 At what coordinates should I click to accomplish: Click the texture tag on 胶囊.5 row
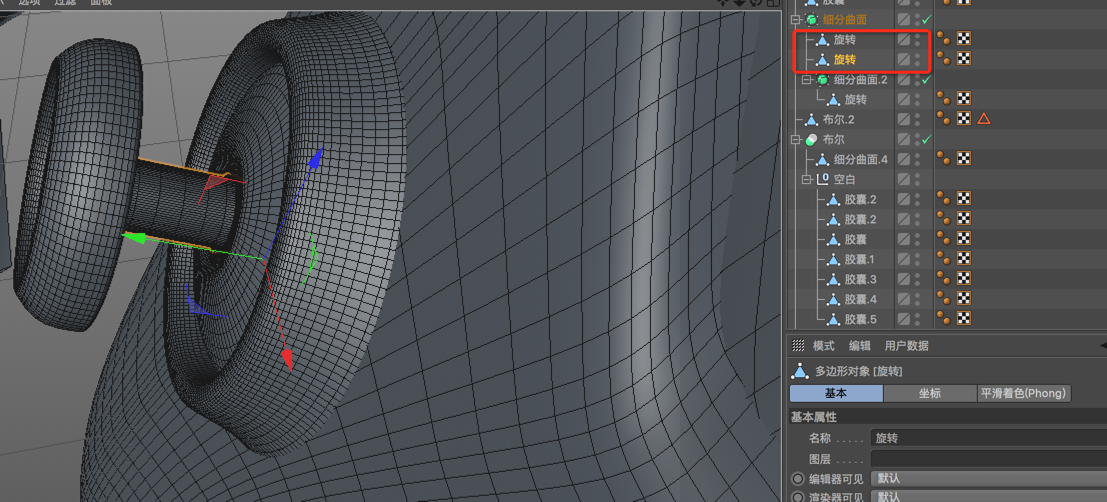(x=964, y=317)
